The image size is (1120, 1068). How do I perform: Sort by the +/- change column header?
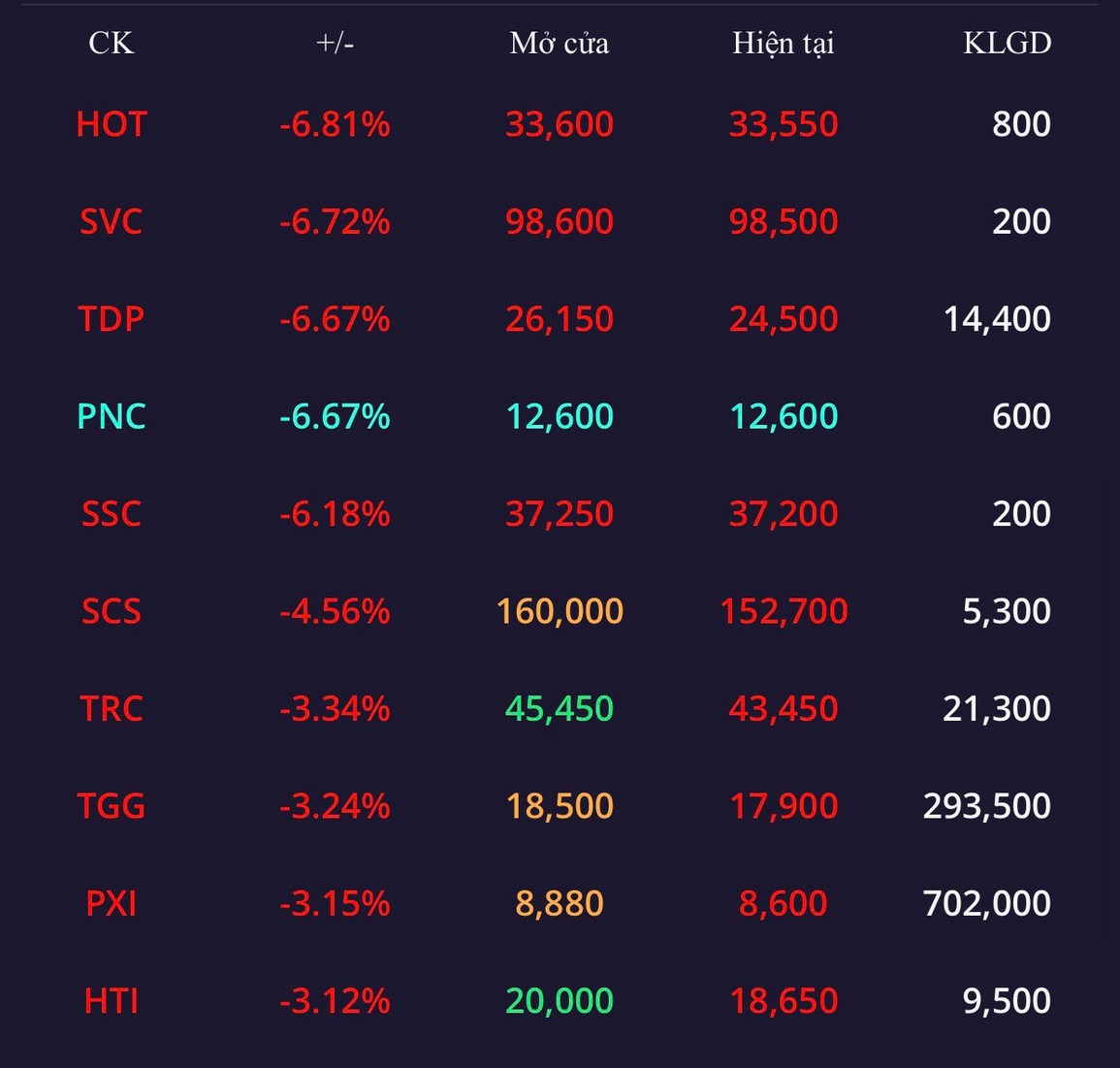[x=335, y=43]
